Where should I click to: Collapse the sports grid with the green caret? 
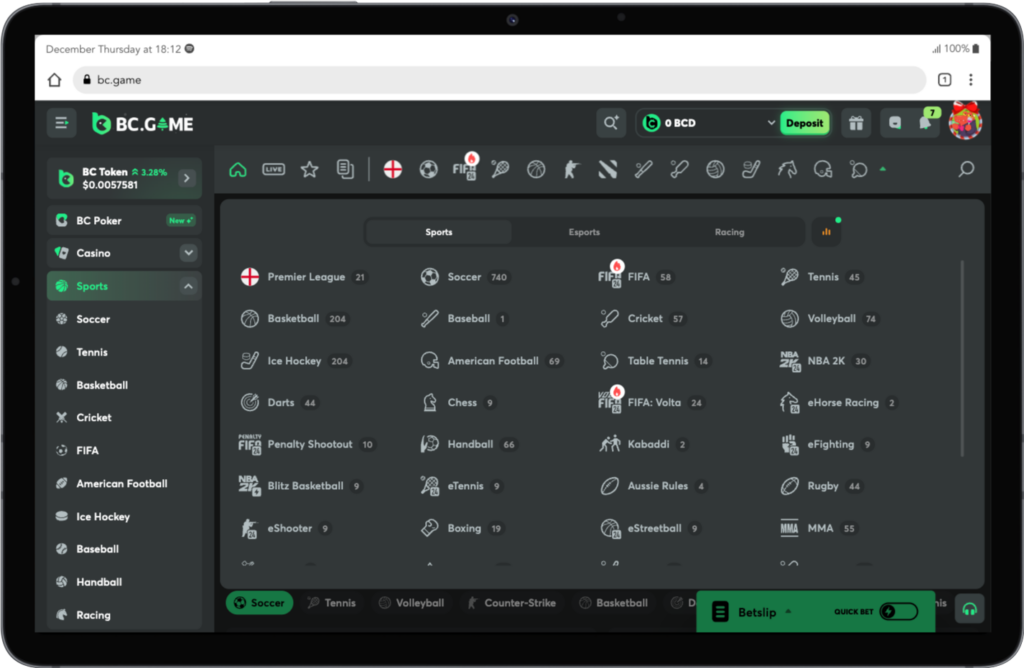(x=883, y=169)
